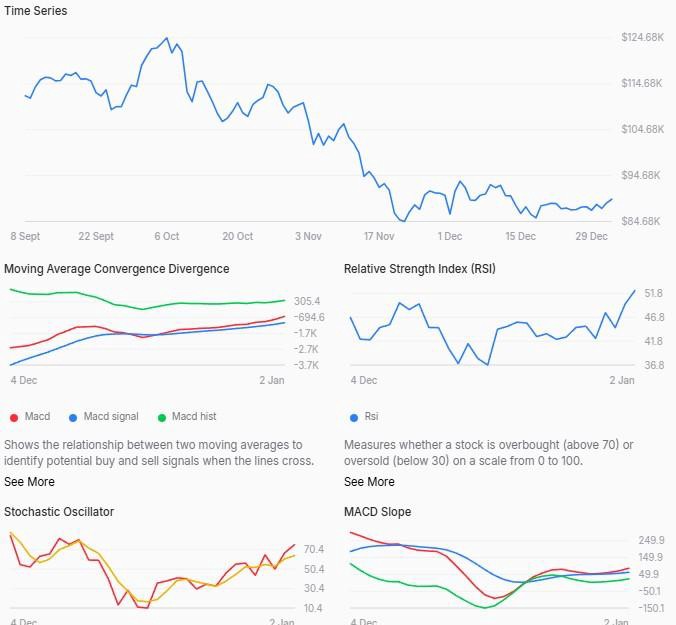
Task: Click the Relative Strength Index (RSI) title
Action: pos(419,269)
